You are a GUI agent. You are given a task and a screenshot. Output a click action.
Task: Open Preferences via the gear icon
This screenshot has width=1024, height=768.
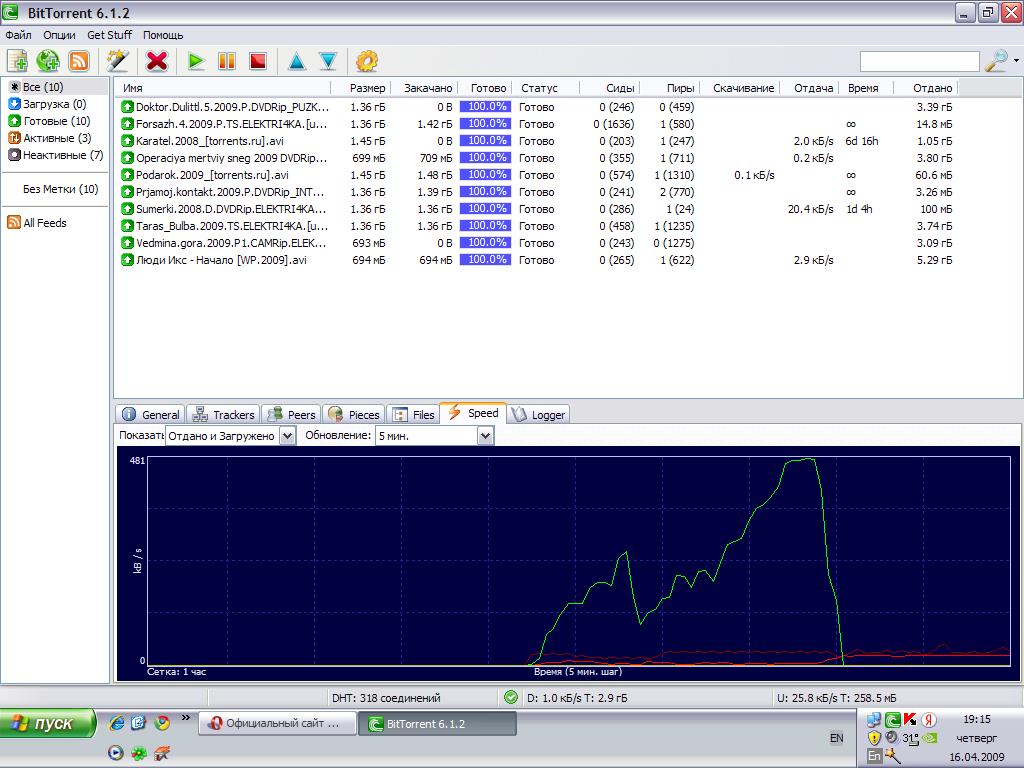pyautogui.click(x=366, y=61)
